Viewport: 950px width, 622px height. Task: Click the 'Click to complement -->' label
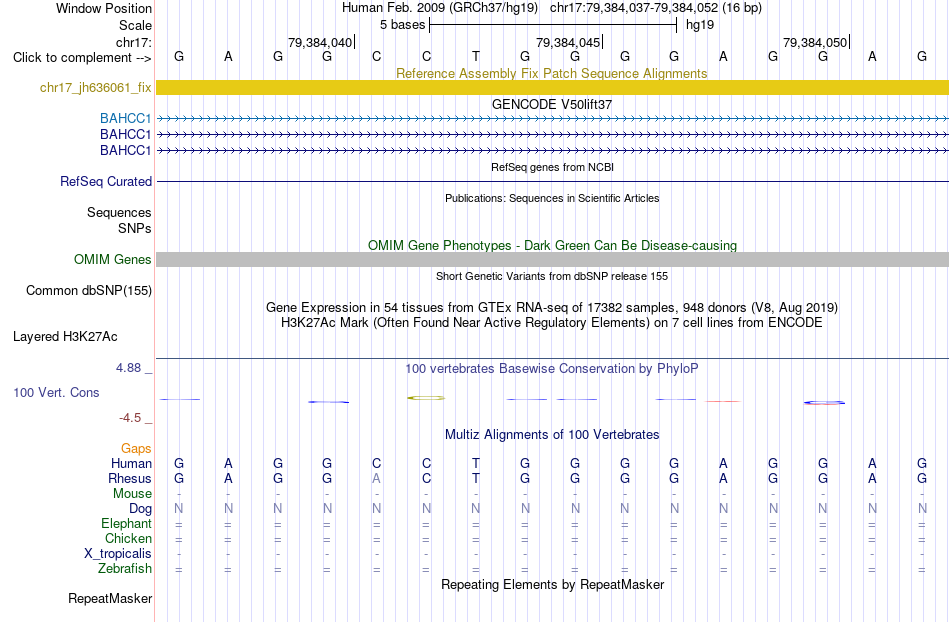(82, 58)
